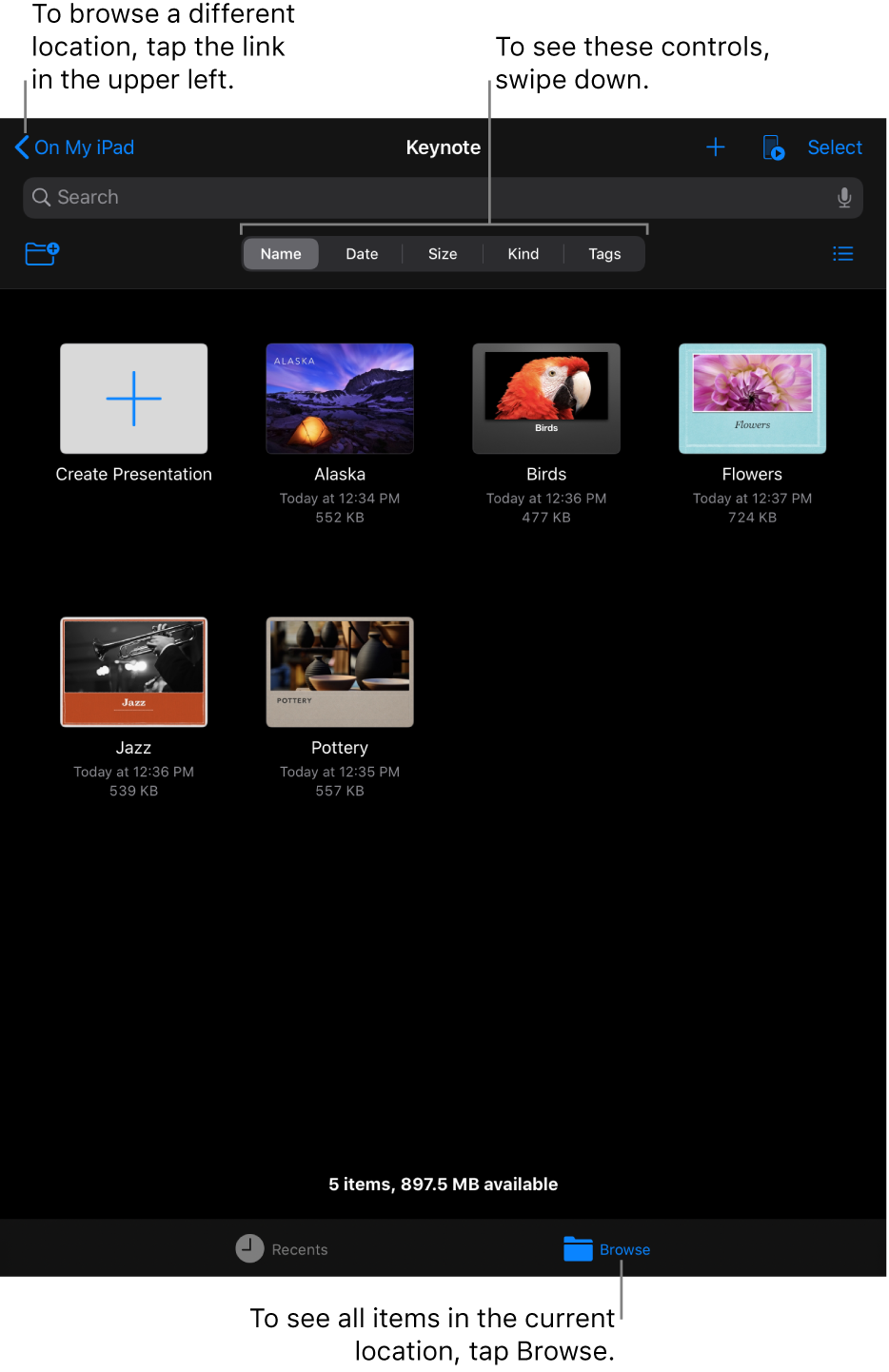Image resolution: width=889 pixels, height=1372 pixels.
Task: Switch to the Browse tab
Action: click(x=607, y=1248)
